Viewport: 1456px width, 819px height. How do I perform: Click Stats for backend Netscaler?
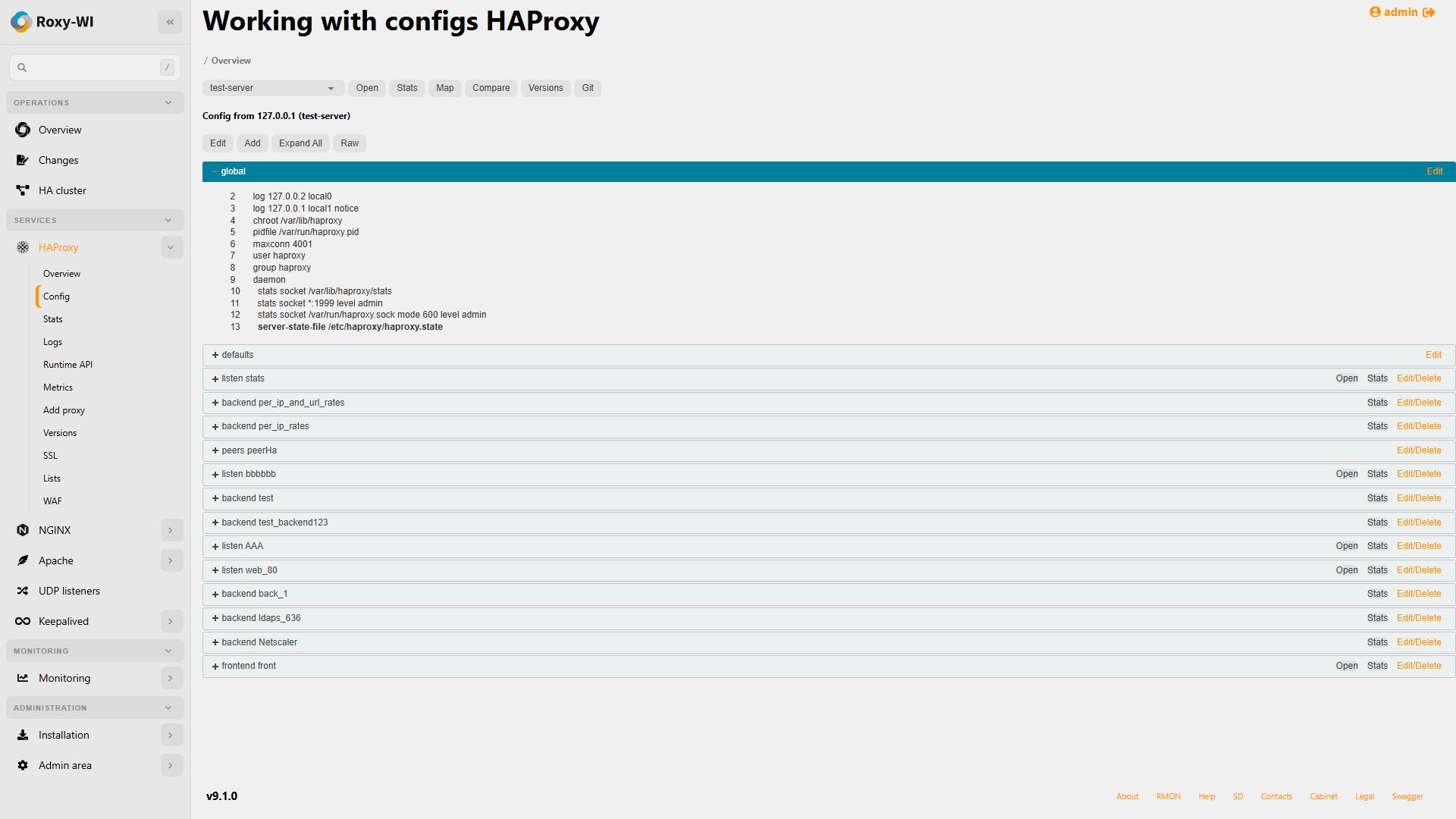click(x=1377, y=642)
